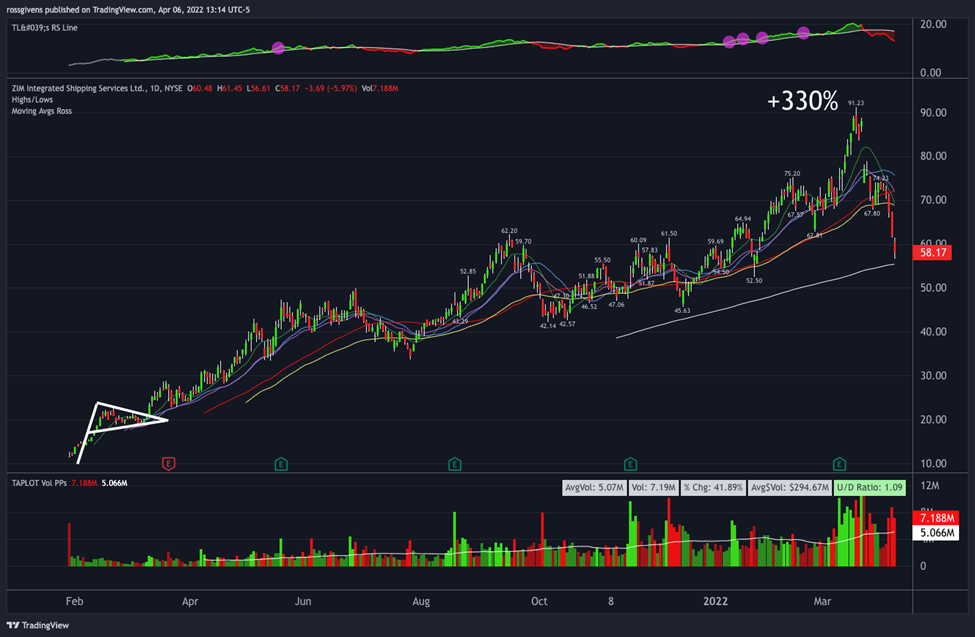Click the 12M volume axis label
This screenshot has width=975, height=637.
930,486
